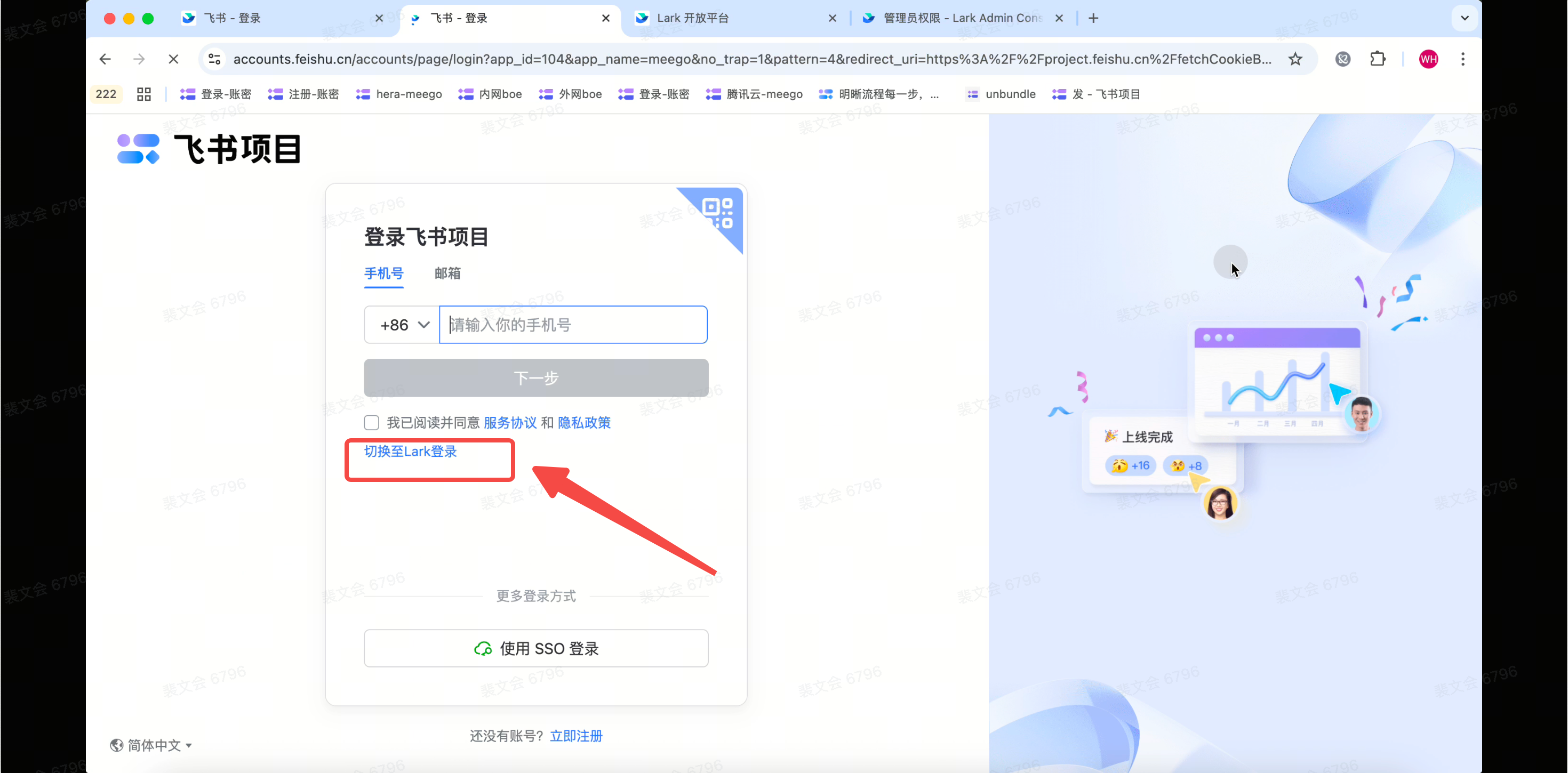Click the Feishu Project logo

209,149
